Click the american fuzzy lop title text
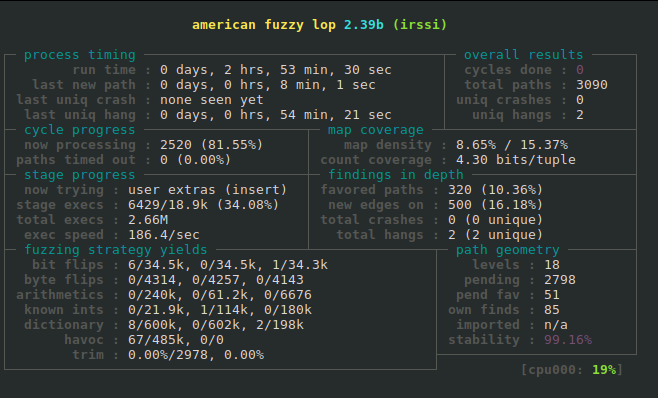Screen dimensions: 658x398 [x=319, y=25]
